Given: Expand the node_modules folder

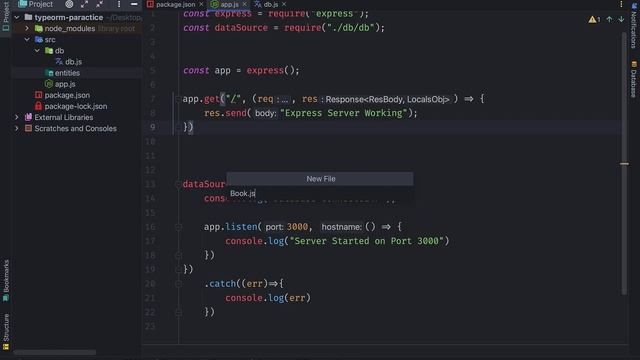Looking at the screenshot, I should [27, 29].
